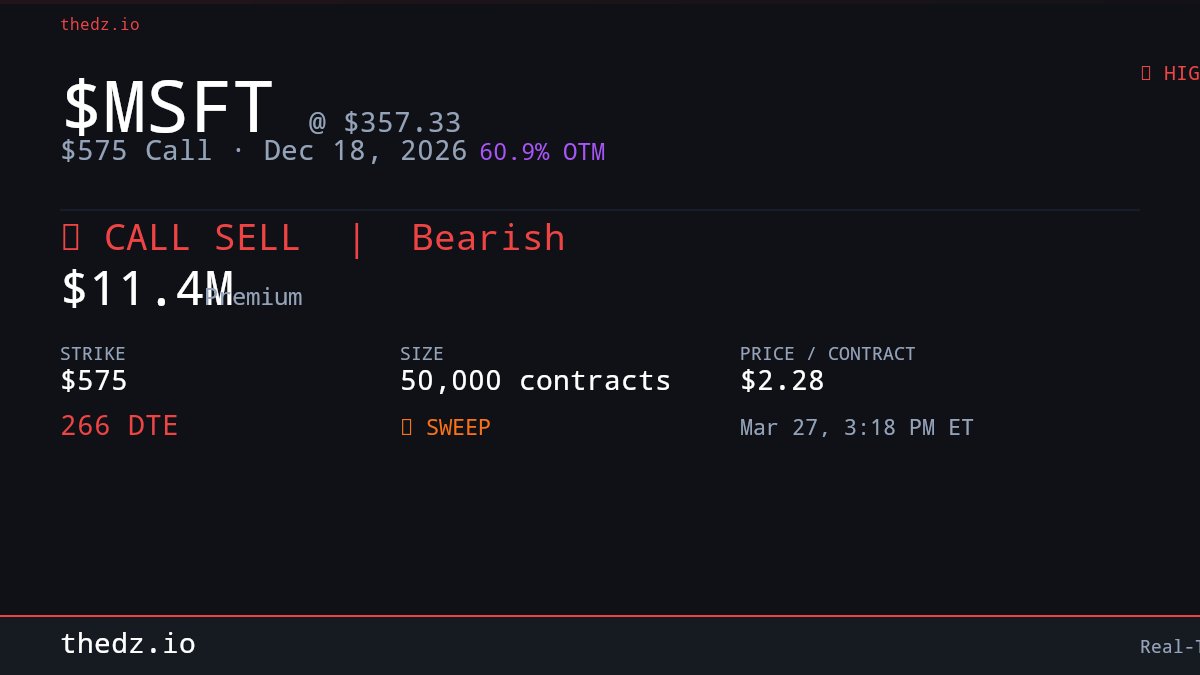Select the CALL SELL trade label

coord(201,238)
